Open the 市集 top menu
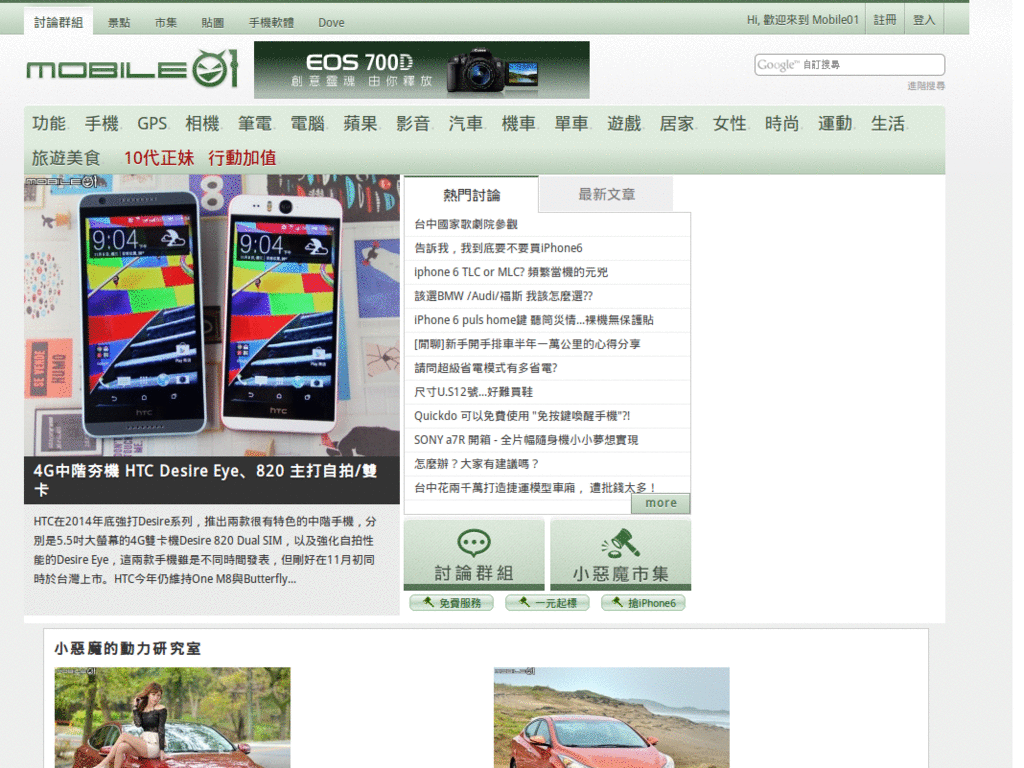 [166, 23]
